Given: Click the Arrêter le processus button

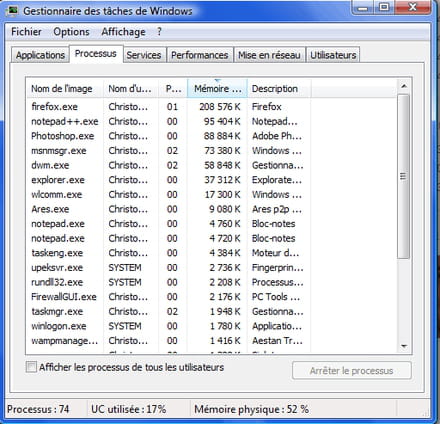Looking at the screenshot, I should [352, 371].
